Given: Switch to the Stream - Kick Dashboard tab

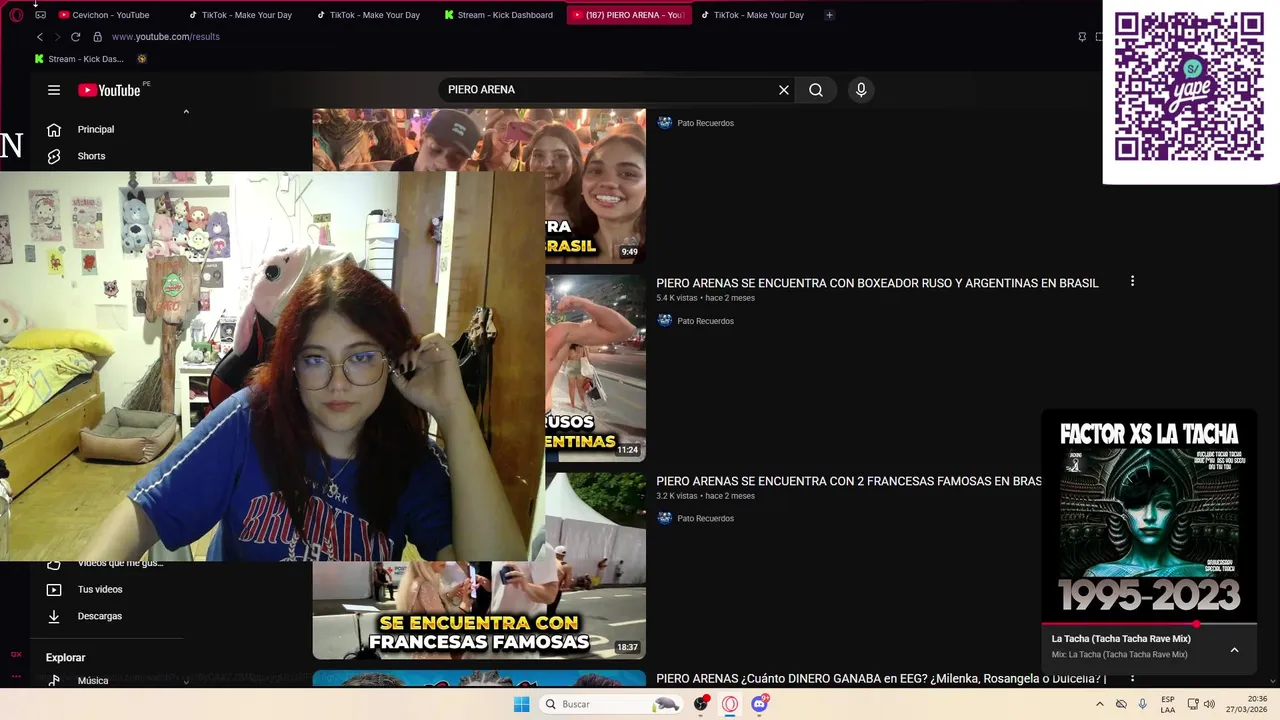Looking at the screenshot, I should (x=499, y=15).
